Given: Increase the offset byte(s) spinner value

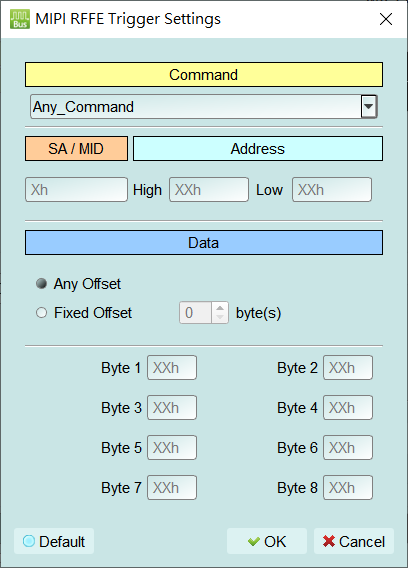Looking at the screenshot, I should [x=220, y=307].
